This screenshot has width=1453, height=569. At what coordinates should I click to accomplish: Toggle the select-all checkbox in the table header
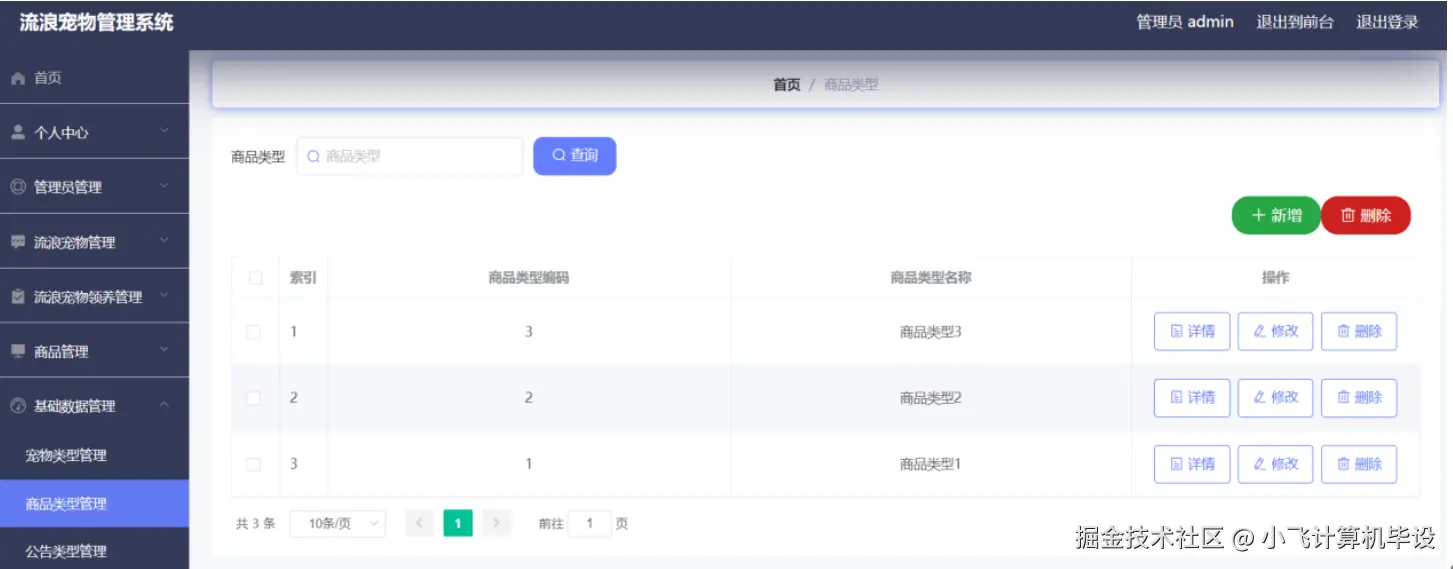coord(255,278)
